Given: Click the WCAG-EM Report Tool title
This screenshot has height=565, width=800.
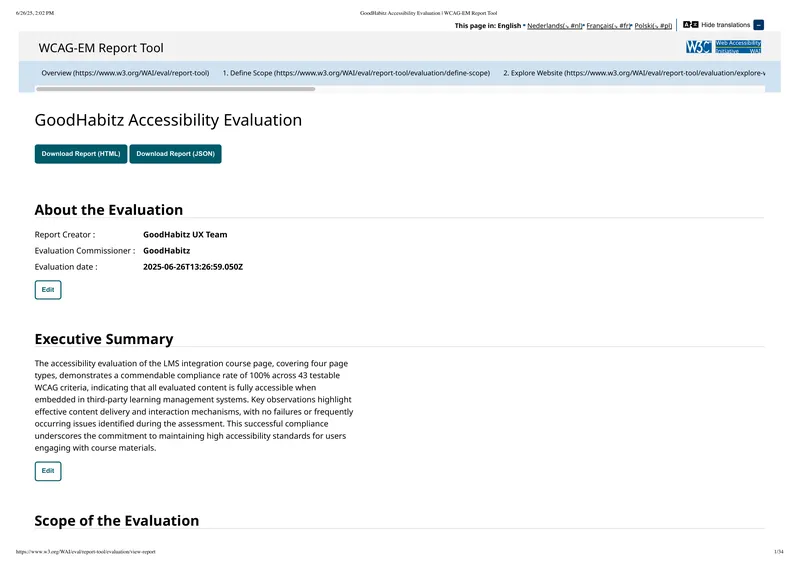Looking at the screenshot, I should click(101, 48).
